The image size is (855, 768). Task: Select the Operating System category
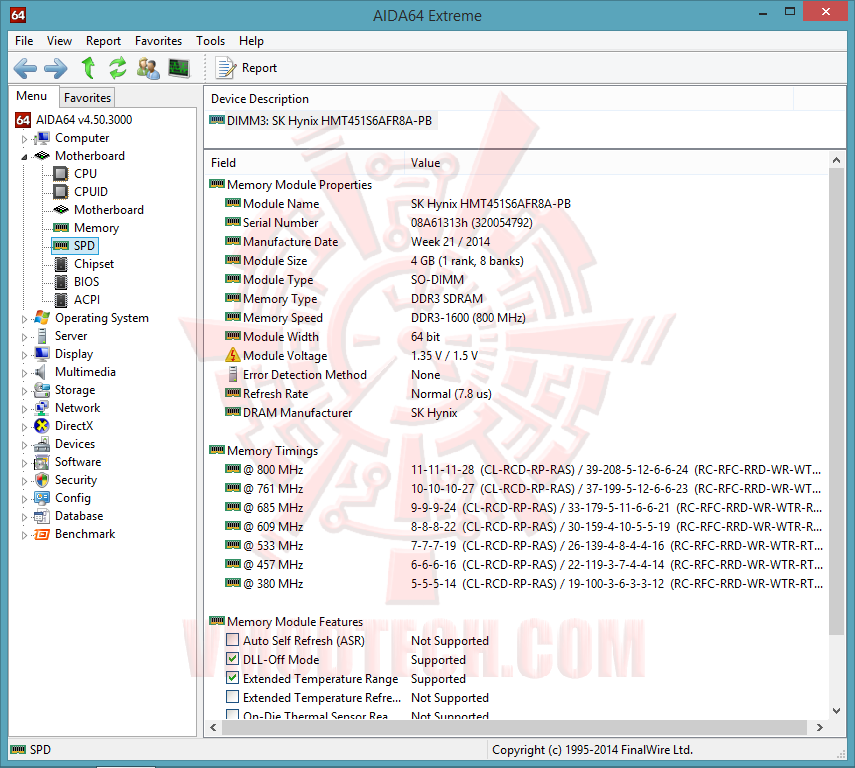pos(102,317)
